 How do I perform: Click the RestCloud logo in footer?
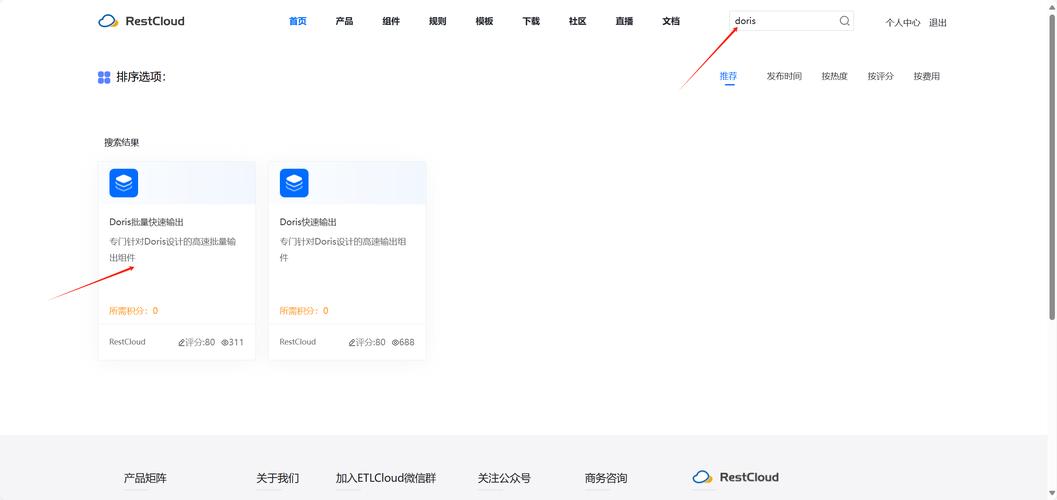click(x=735, y=477)
